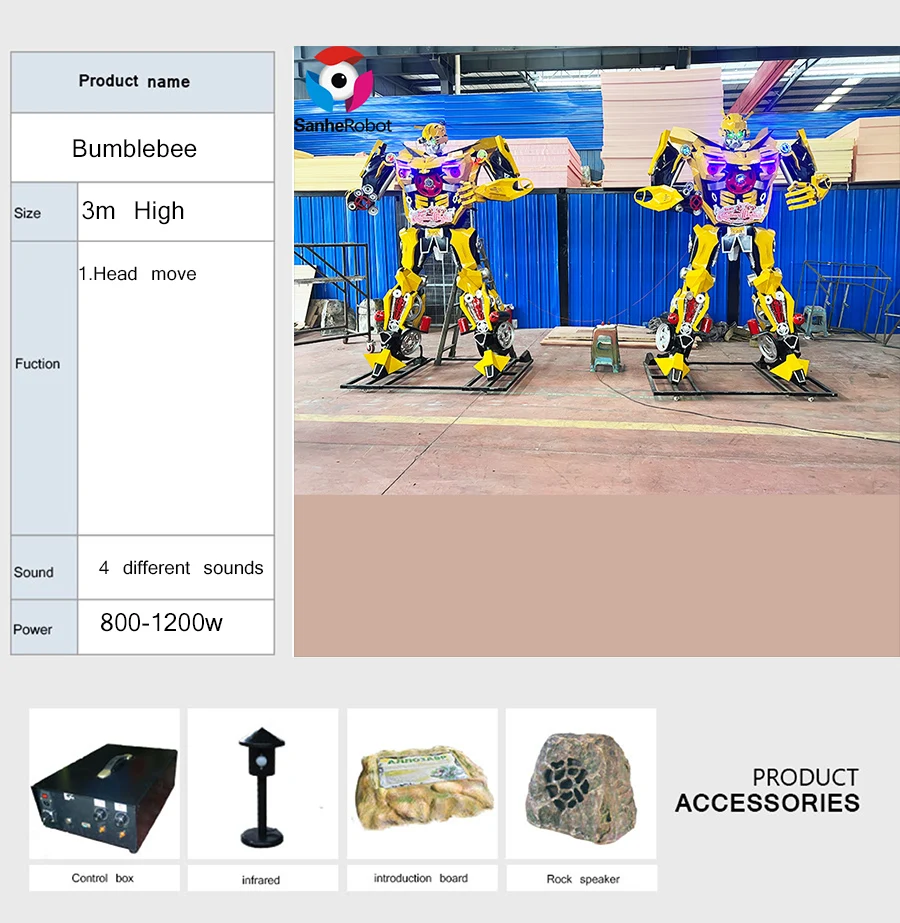Click the 'Product name' header cell
Image resolution: width=900 pixels, height=923 pixels.
(x=142, y=82)
